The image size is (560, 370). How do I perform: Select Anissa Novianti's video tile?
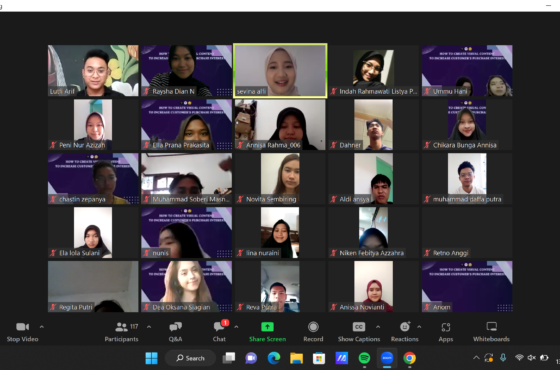[x=374, y=286]
